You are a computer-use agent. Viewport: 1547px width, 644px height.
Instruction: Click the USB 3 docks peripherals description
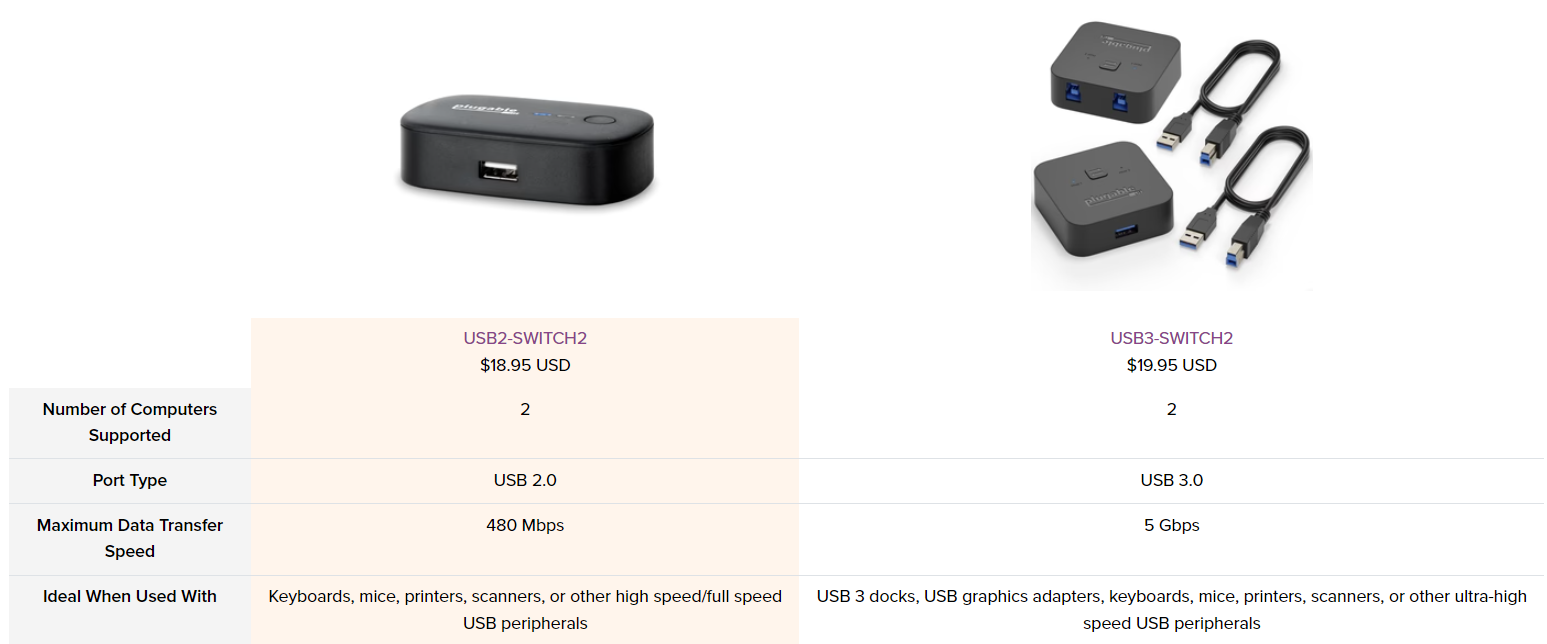[x=1171, y=609]
